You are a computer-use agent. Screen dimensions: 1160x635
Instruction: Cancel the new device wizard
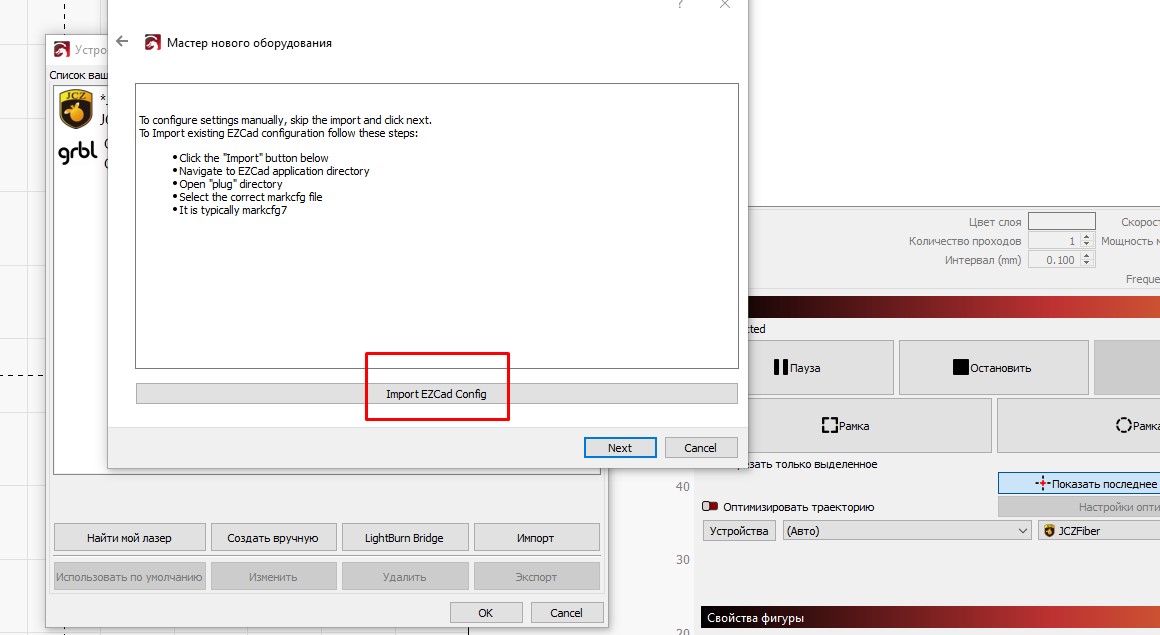[700, 447]
